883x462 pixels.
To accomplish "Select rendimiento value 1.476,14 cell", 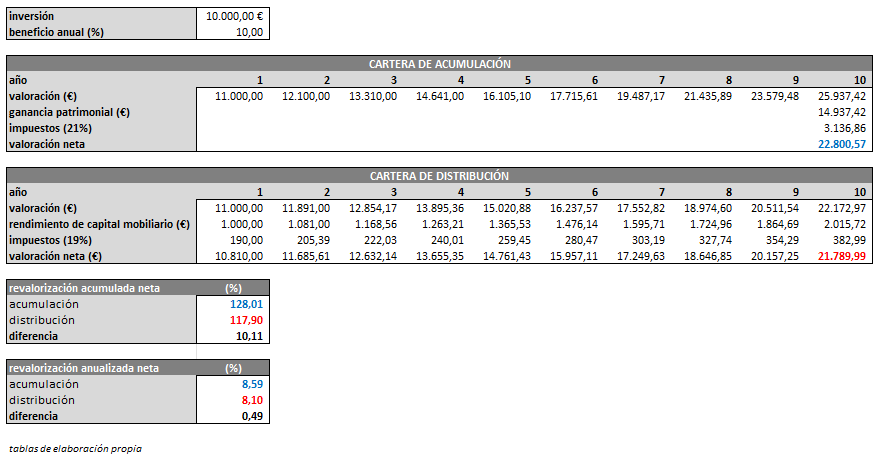I will [577, 224].
